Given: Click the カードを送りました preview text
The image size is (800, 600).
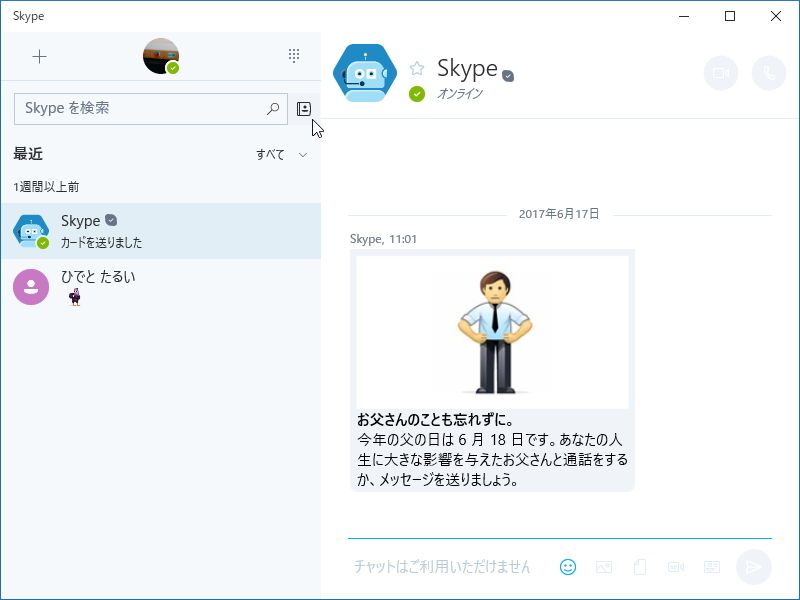Looking at the screenshot, I should point(102,242).
